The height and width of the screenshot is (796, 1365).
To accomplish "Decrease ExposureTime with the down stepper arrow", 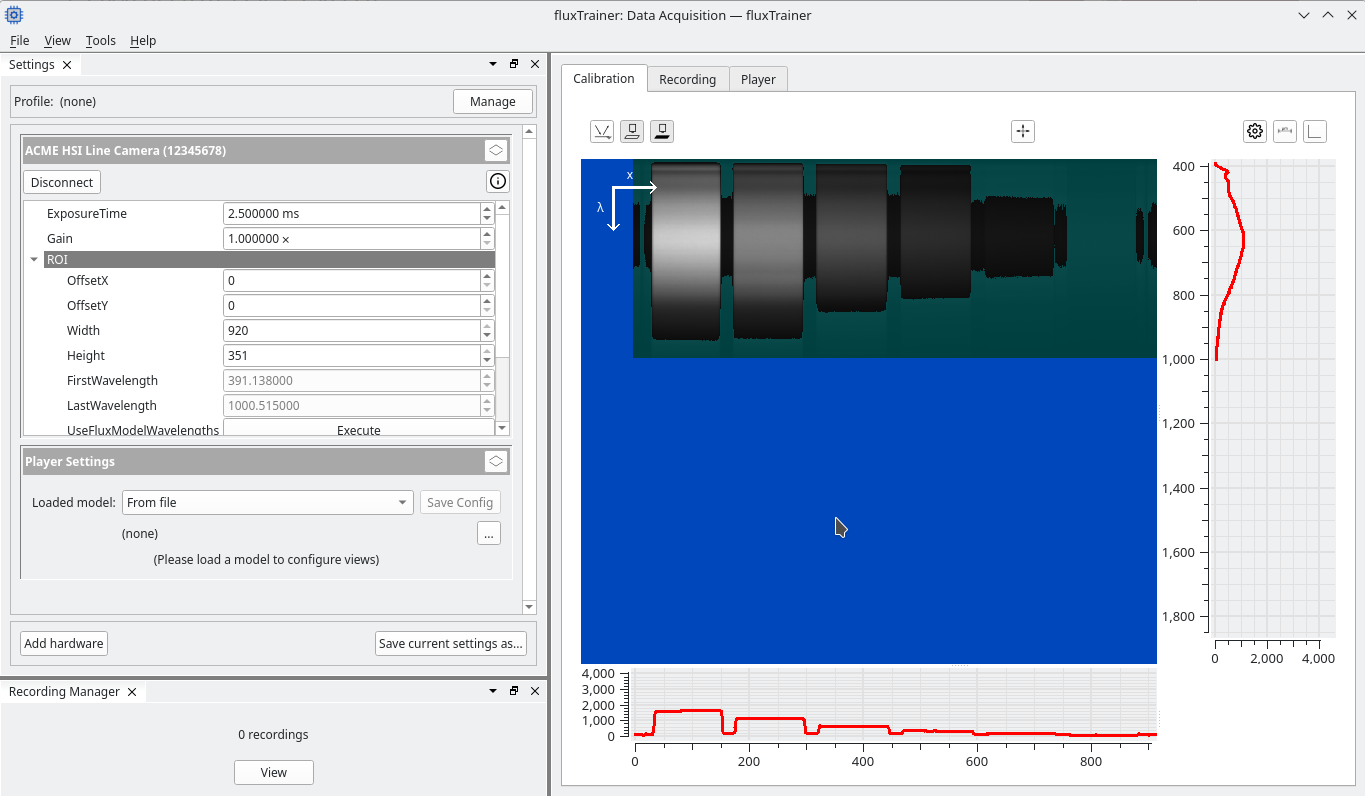I will [x=487, y=219].
